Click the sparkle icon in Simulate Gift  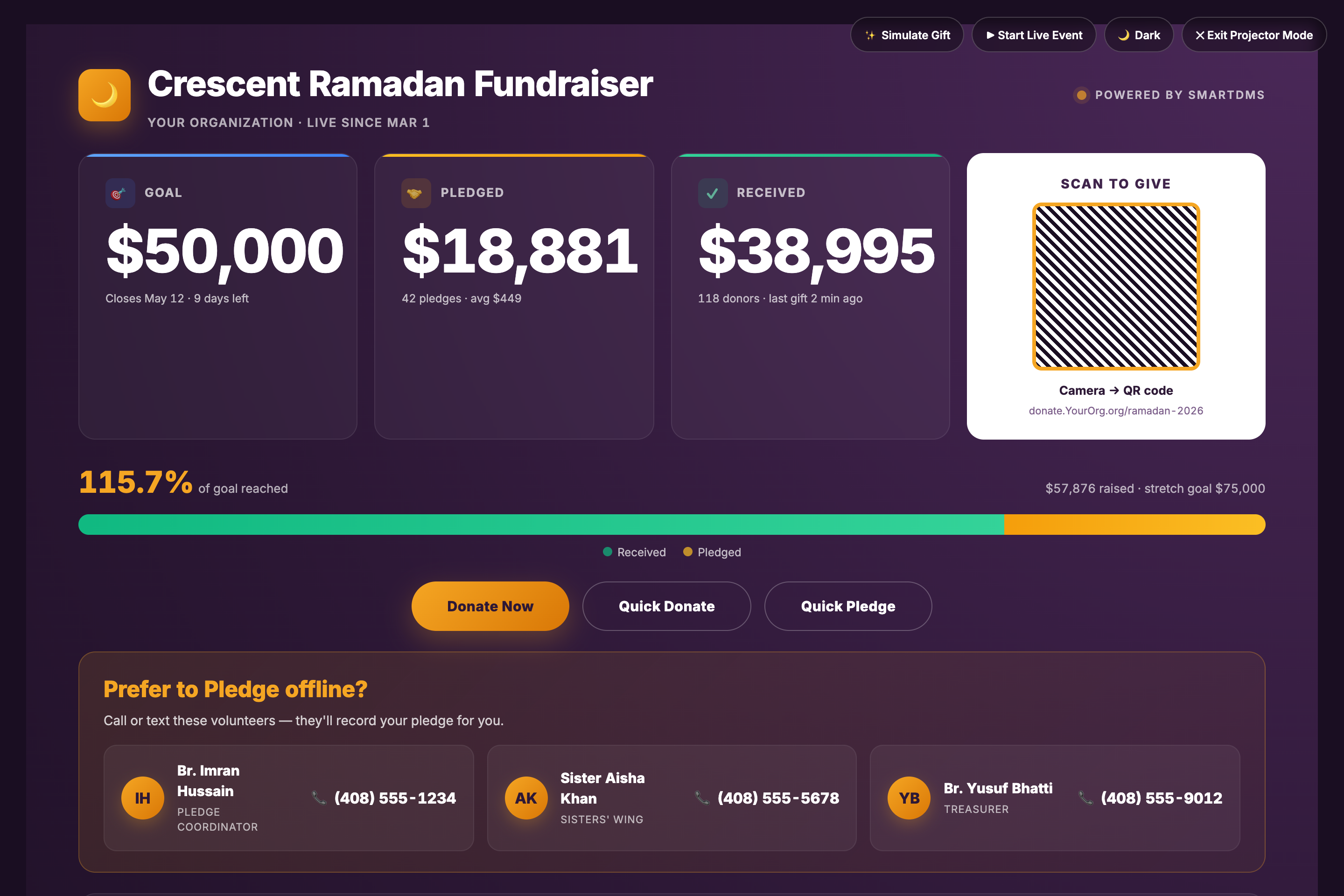click(870, 35)
